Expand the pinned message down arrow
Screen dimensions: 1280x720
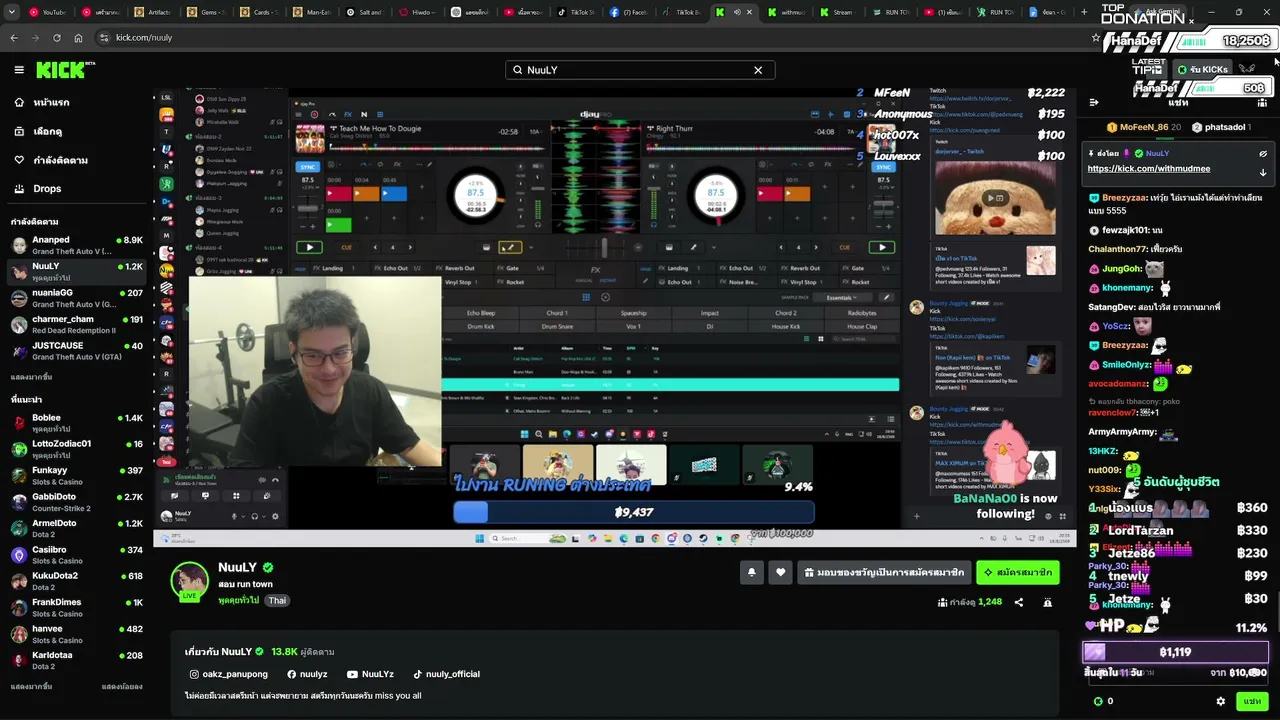[1263, 172]
